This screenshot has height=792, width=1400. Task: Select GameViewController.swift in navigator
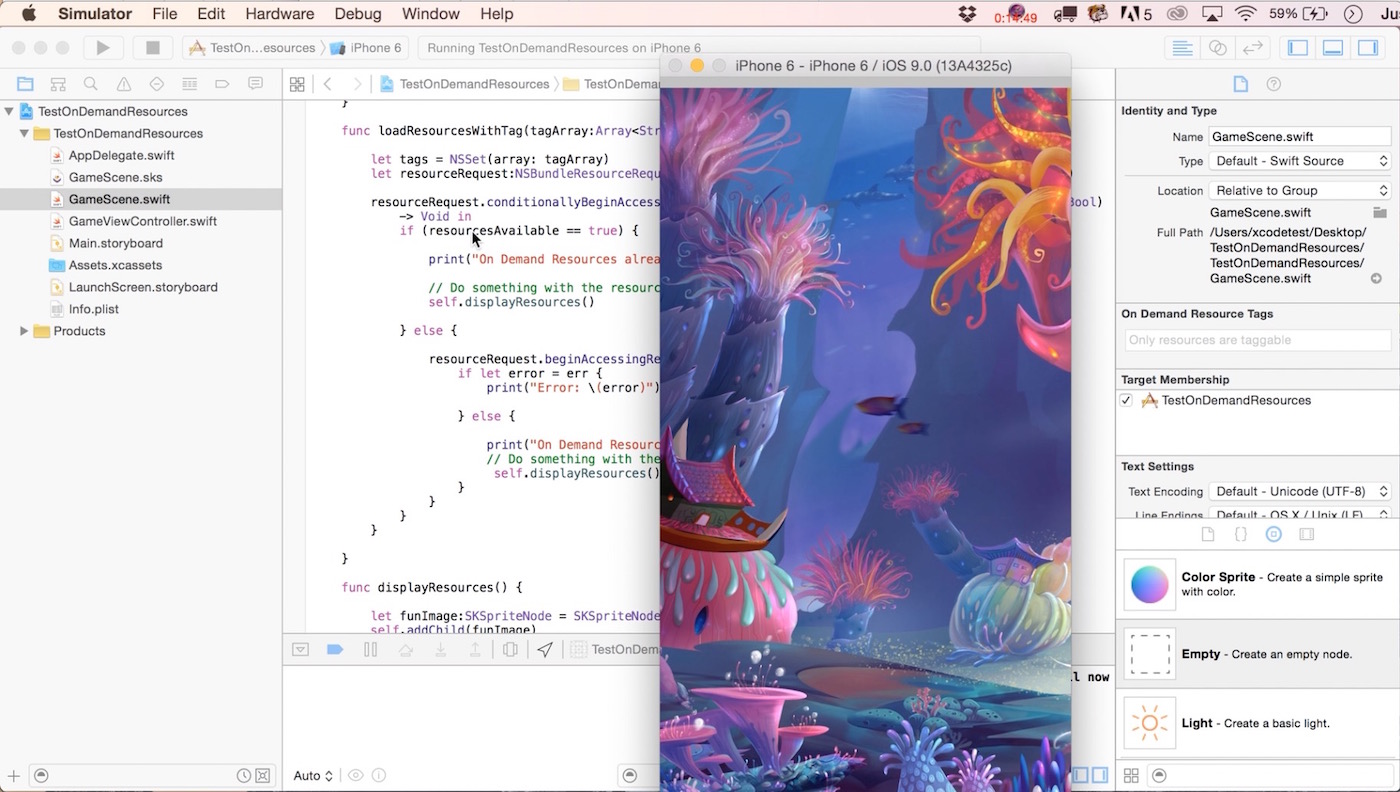142,221
